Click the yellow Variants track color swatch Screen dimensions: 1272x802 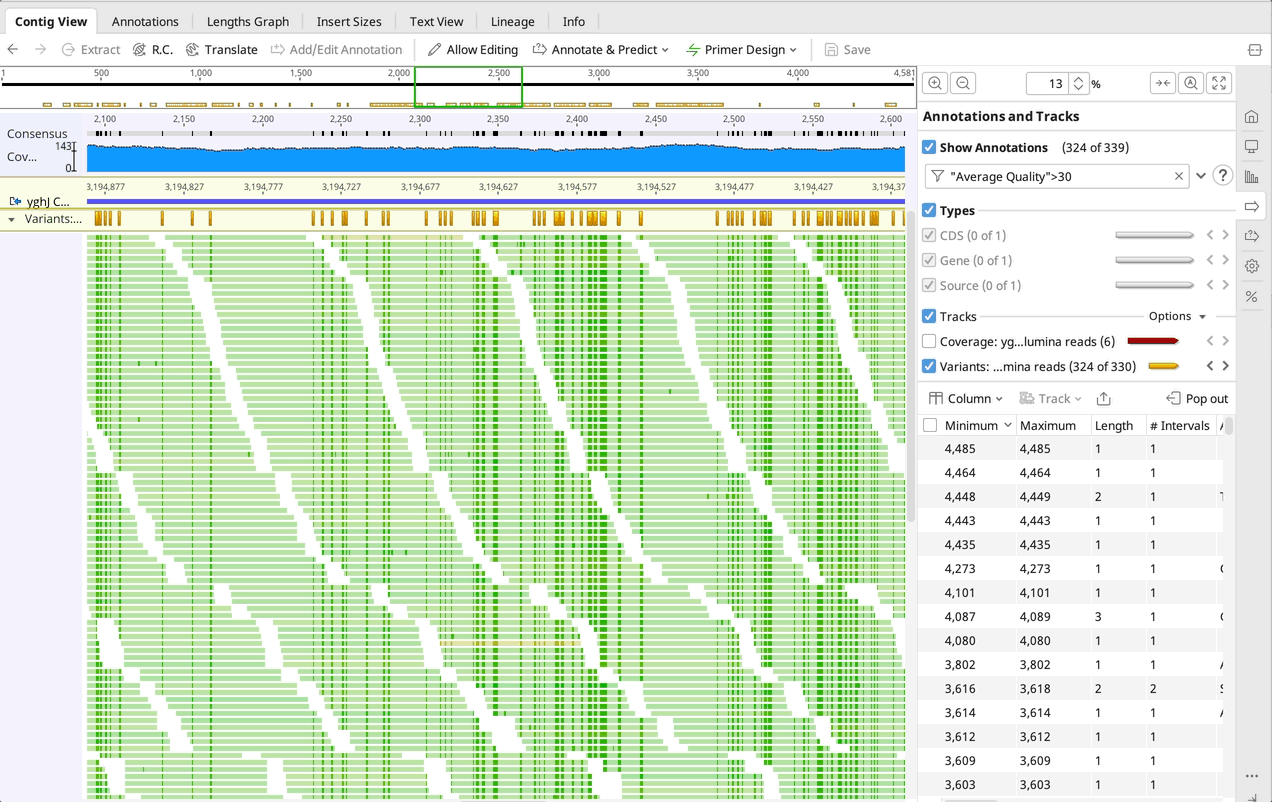[1163, 367]
